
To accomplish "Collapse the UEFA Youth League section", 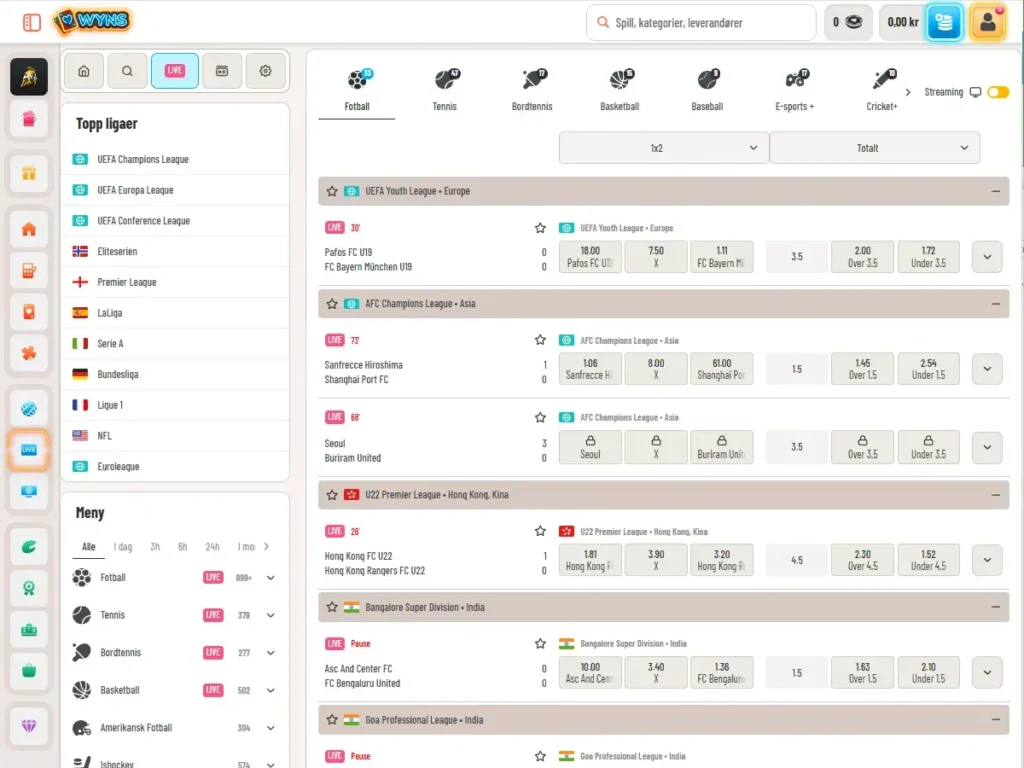I will coord(995,191).
